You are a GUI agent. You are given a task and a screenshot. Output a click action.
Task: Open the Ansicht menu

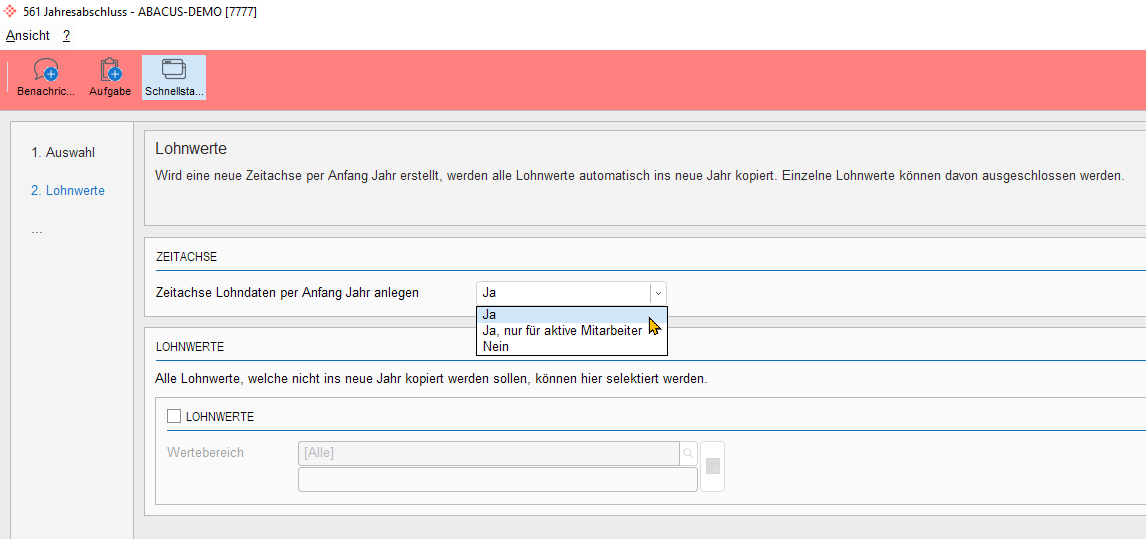click(28, 35)
